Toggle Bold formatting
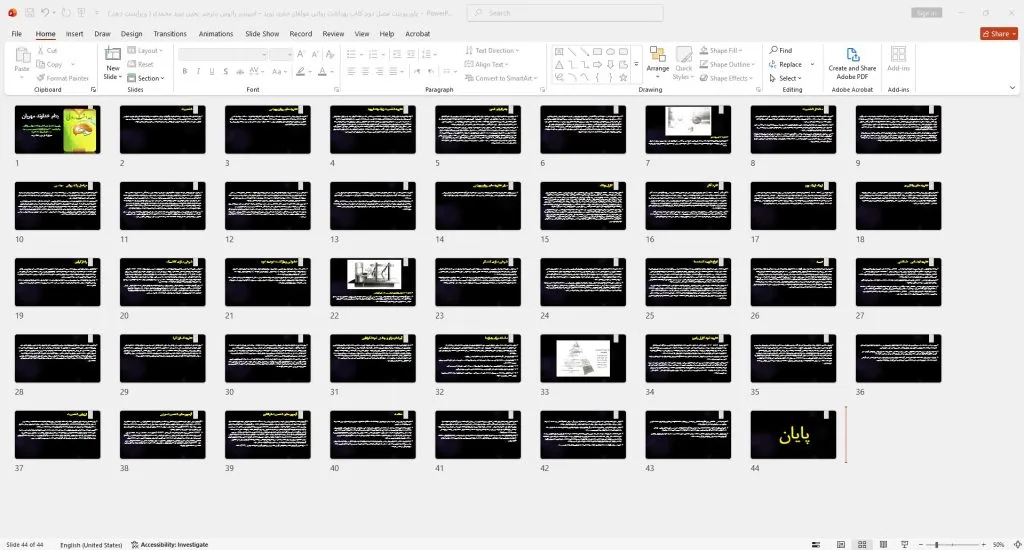This screenshot has height=550, width=1024. point(185,71)
